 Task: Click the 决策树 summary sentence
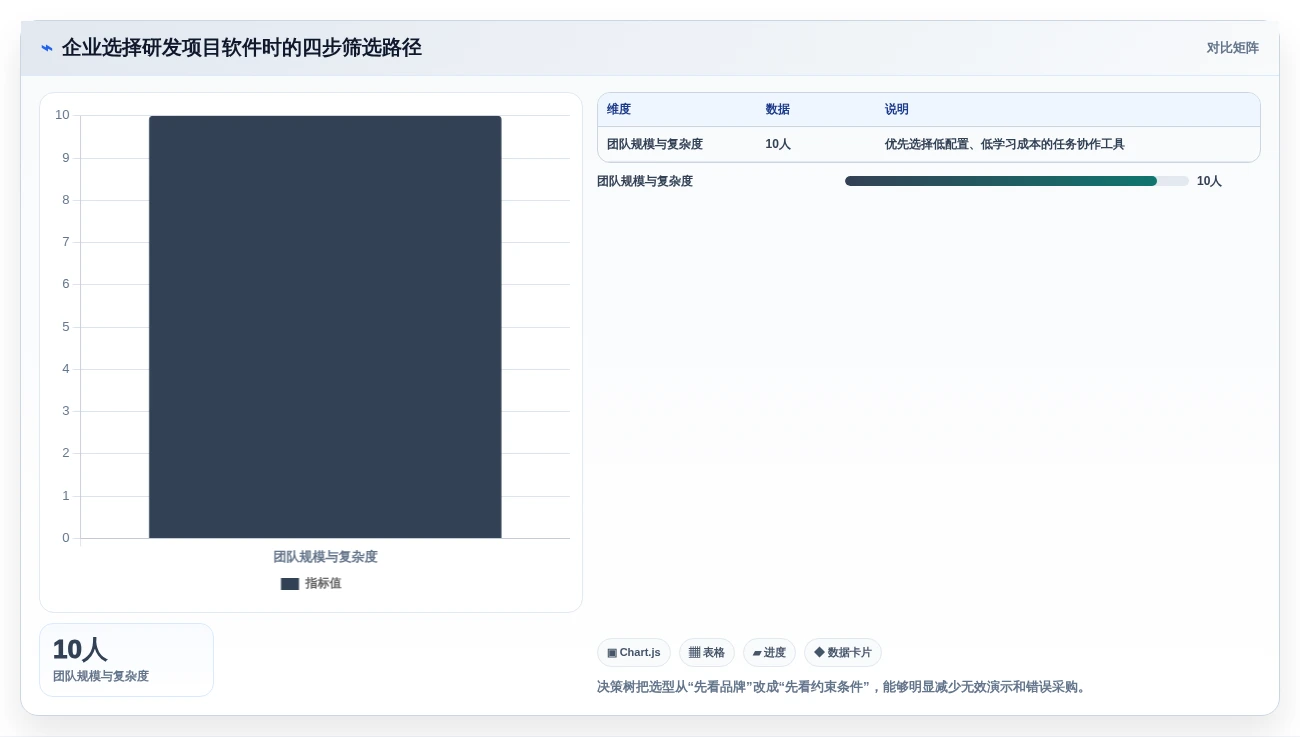click(843, 687)
